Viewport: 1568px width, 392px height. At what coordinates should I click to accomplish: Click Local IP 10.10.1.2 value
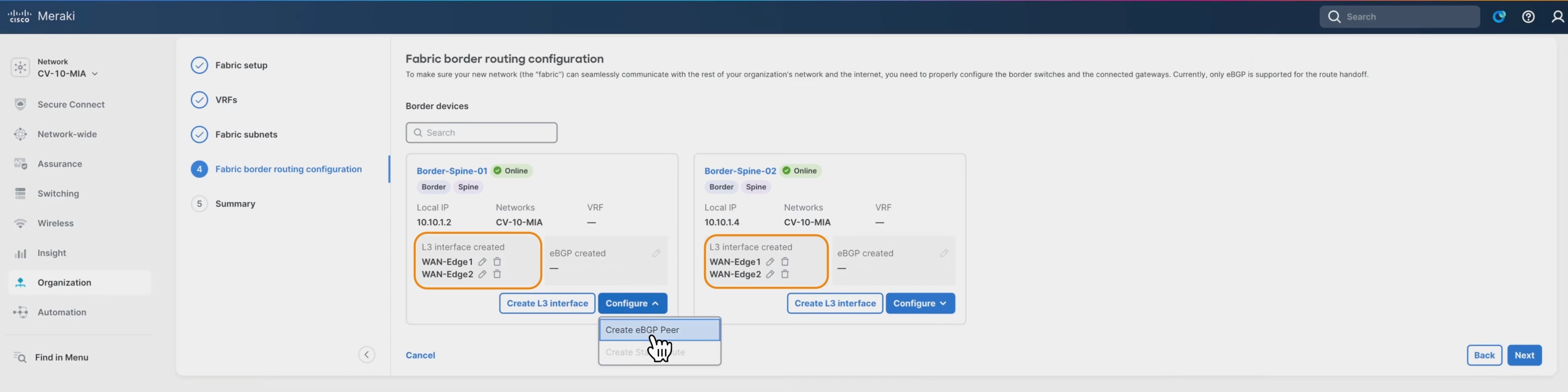coord(434,222)
